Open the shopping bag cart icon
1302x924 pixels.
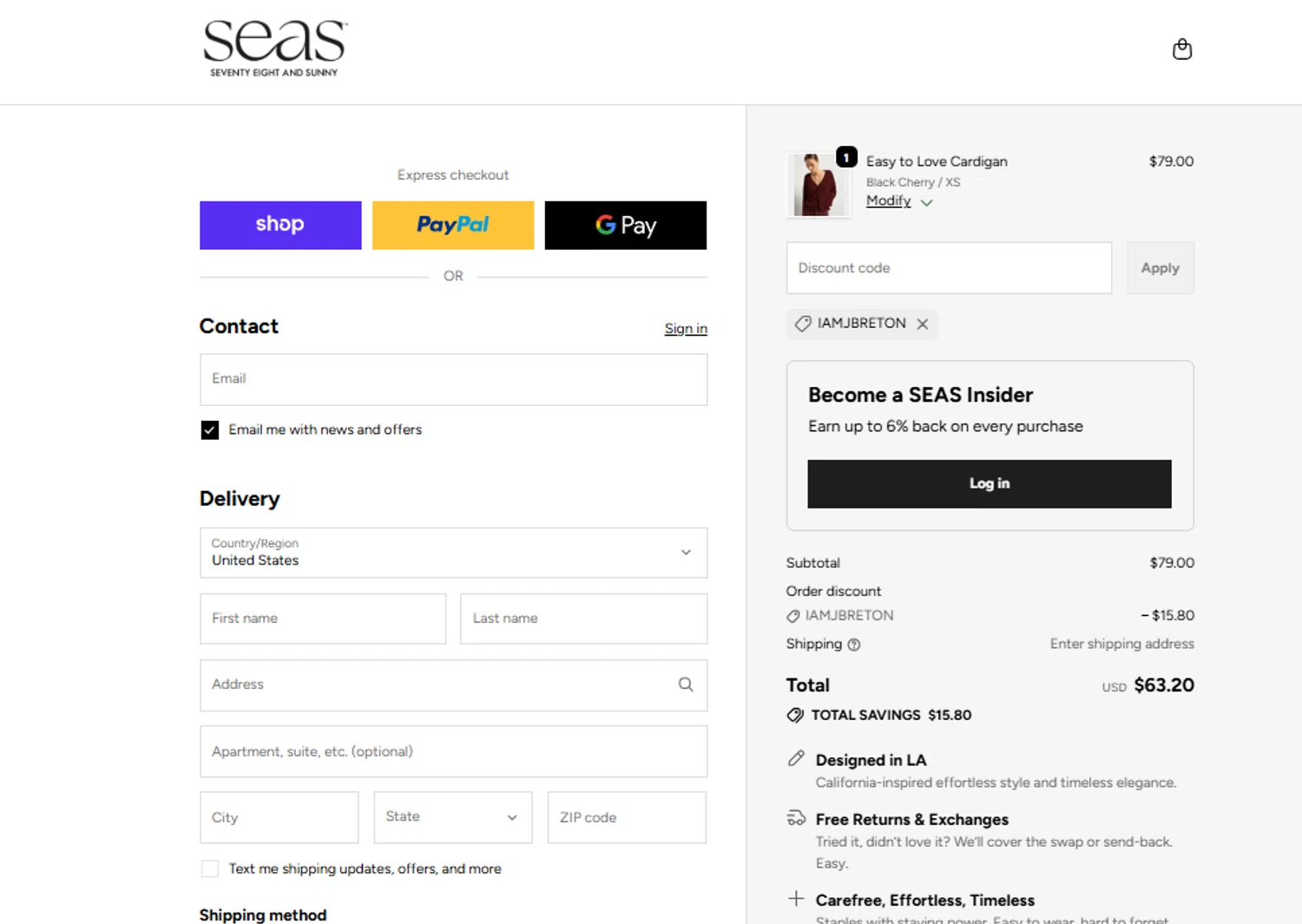click(x=1181, y=49)
